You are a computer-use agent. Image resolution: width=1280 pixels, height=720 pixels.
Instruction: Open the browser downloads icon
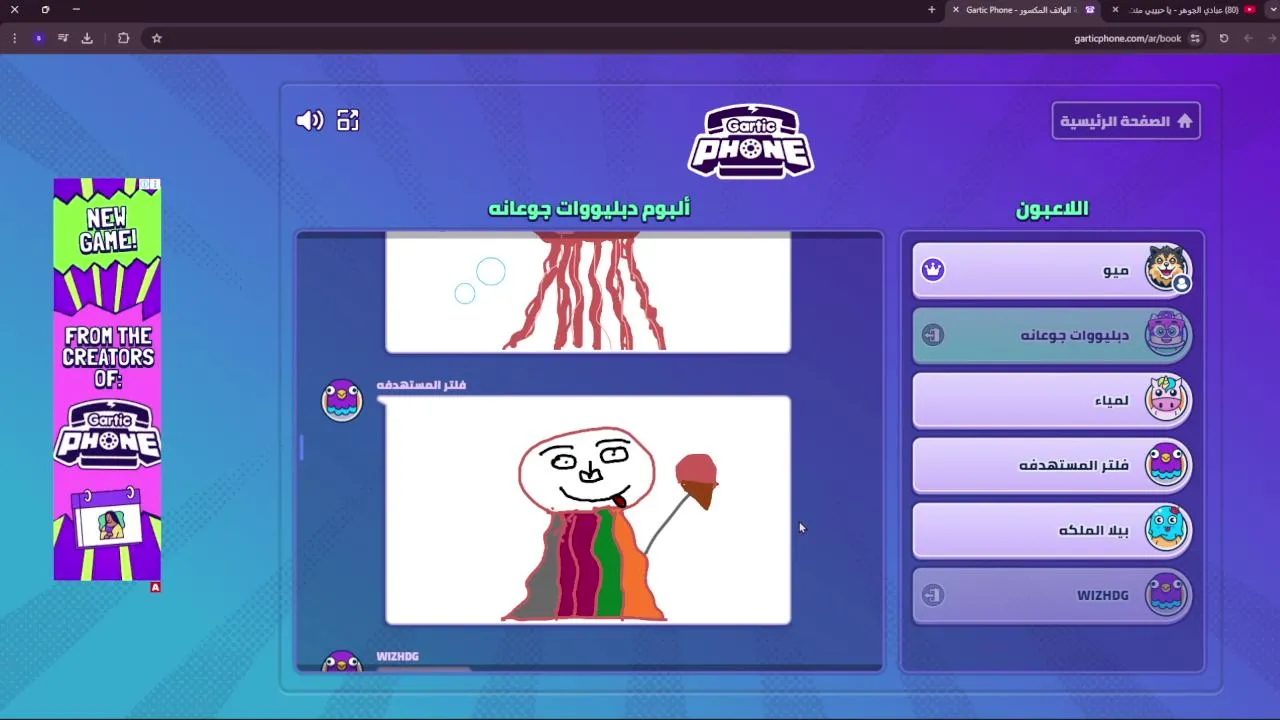pos(87,38)
